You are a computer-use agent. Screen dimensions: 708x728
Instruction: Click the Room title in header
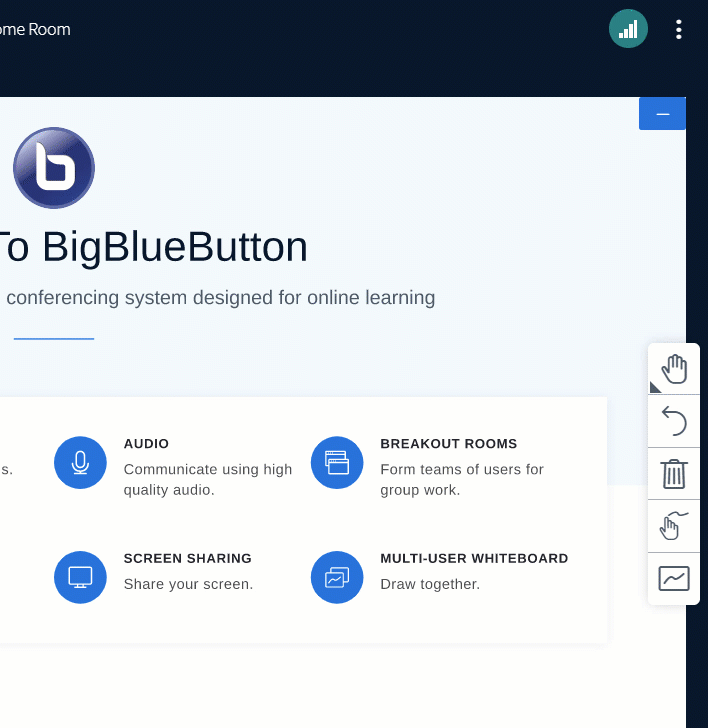[35, 29]
